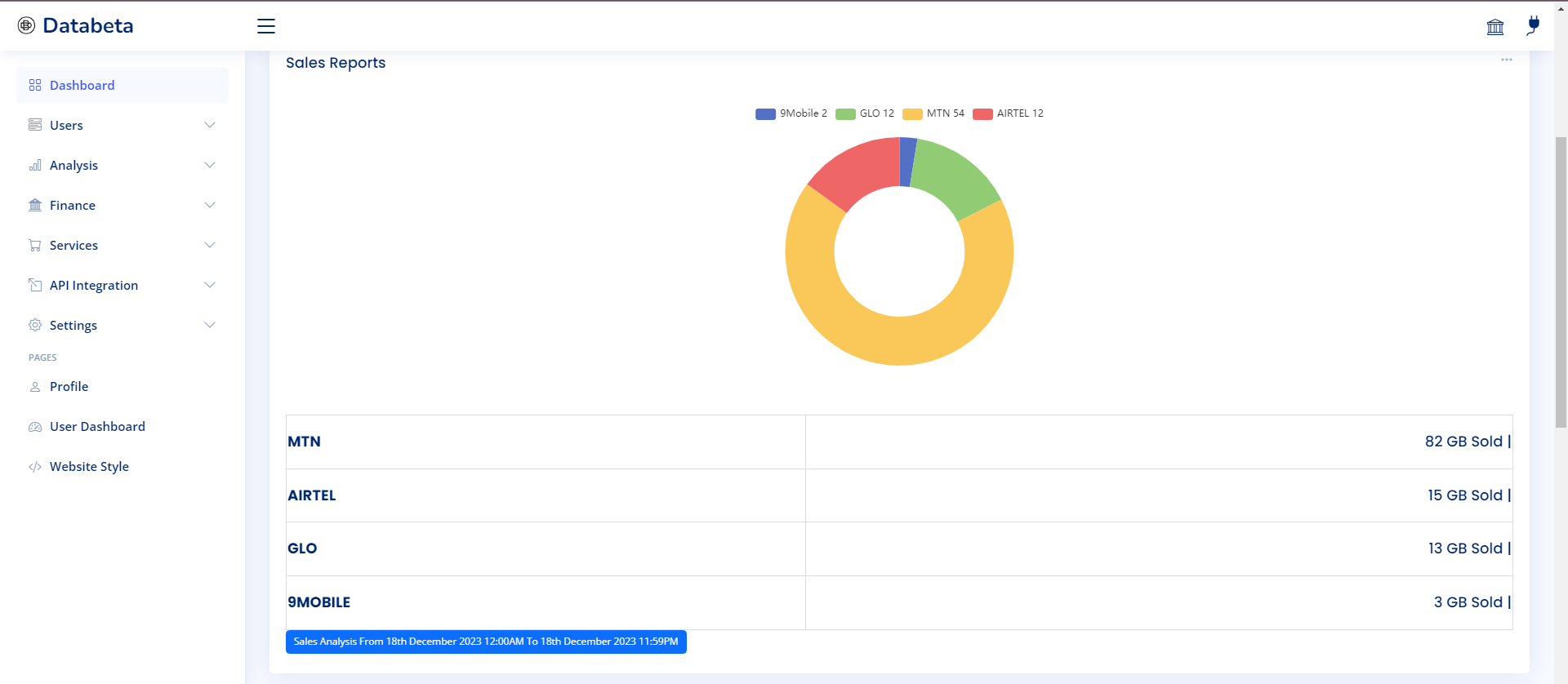Expand the Users menu chevron
This screenshot has width=1568, height=684.
pos(210,125)
